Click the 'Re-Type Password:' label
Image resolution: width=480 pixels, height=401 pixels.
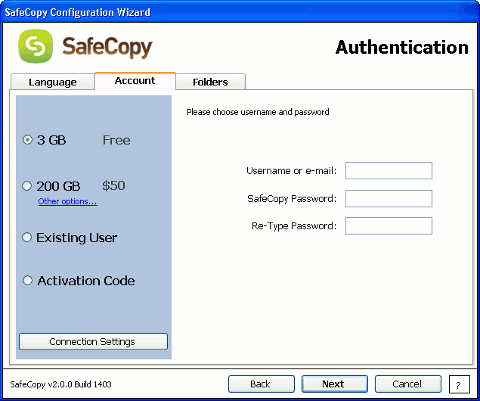pyautogui.click(x=294, y=226)
